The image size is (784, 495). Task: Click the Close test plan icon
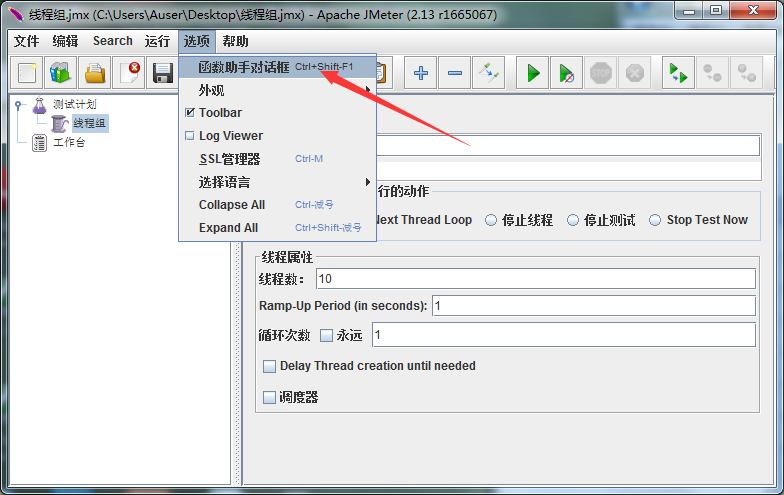[128, 73]
